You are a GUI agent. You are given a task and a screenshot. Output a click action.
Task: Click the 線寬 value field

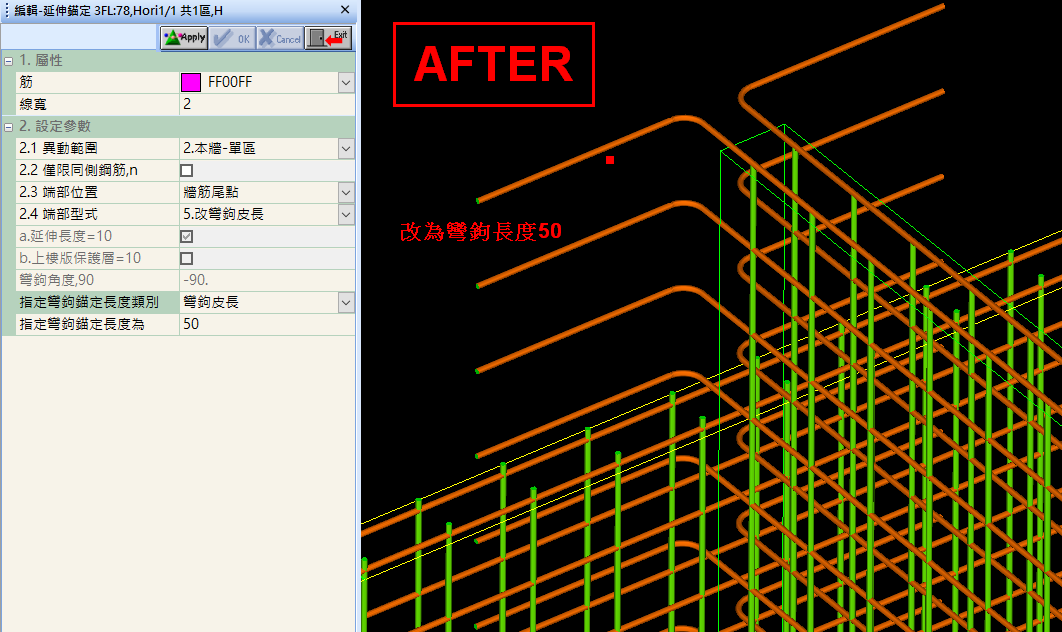coord(267,104)
